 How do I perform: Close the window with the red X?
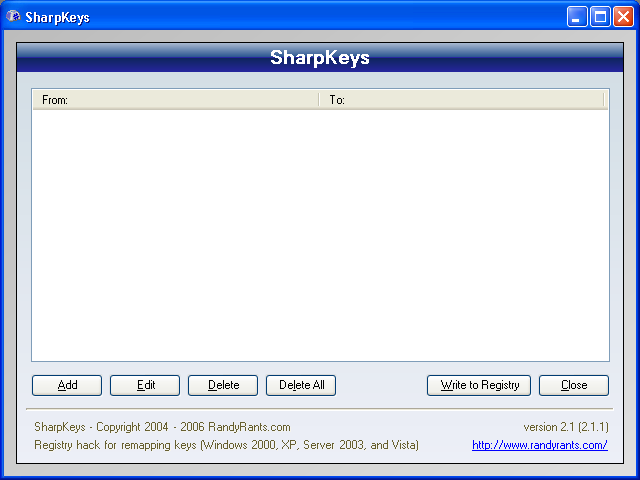(x=623, y=17)
